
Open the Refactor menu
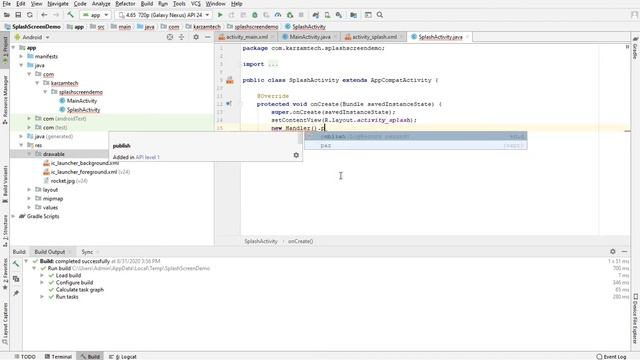125,4
